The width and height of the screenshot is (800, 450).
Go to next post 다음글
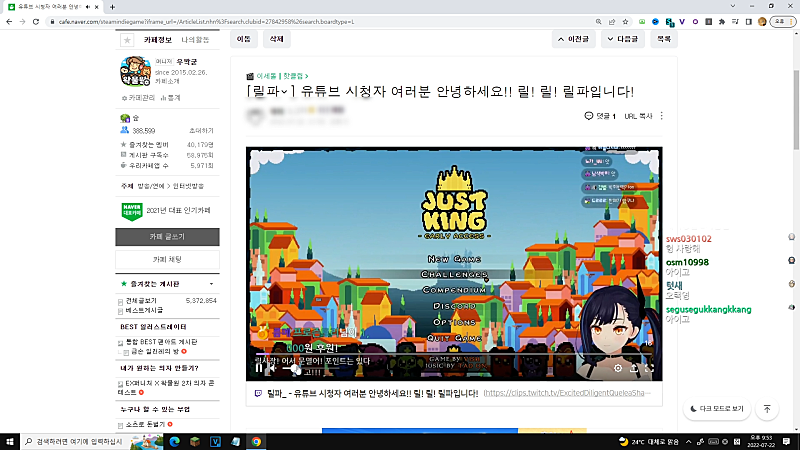click(622, 39)
